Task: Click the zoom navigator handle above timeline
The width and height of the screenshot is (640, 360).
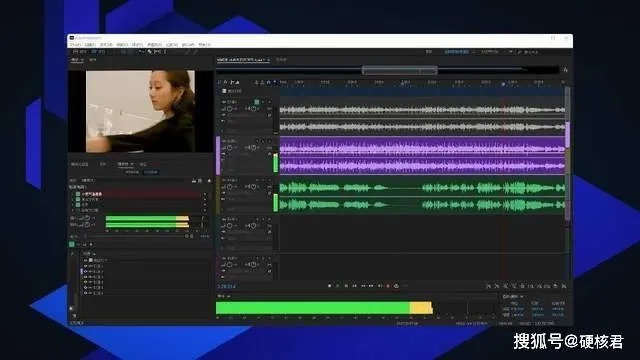Action: 400,70
